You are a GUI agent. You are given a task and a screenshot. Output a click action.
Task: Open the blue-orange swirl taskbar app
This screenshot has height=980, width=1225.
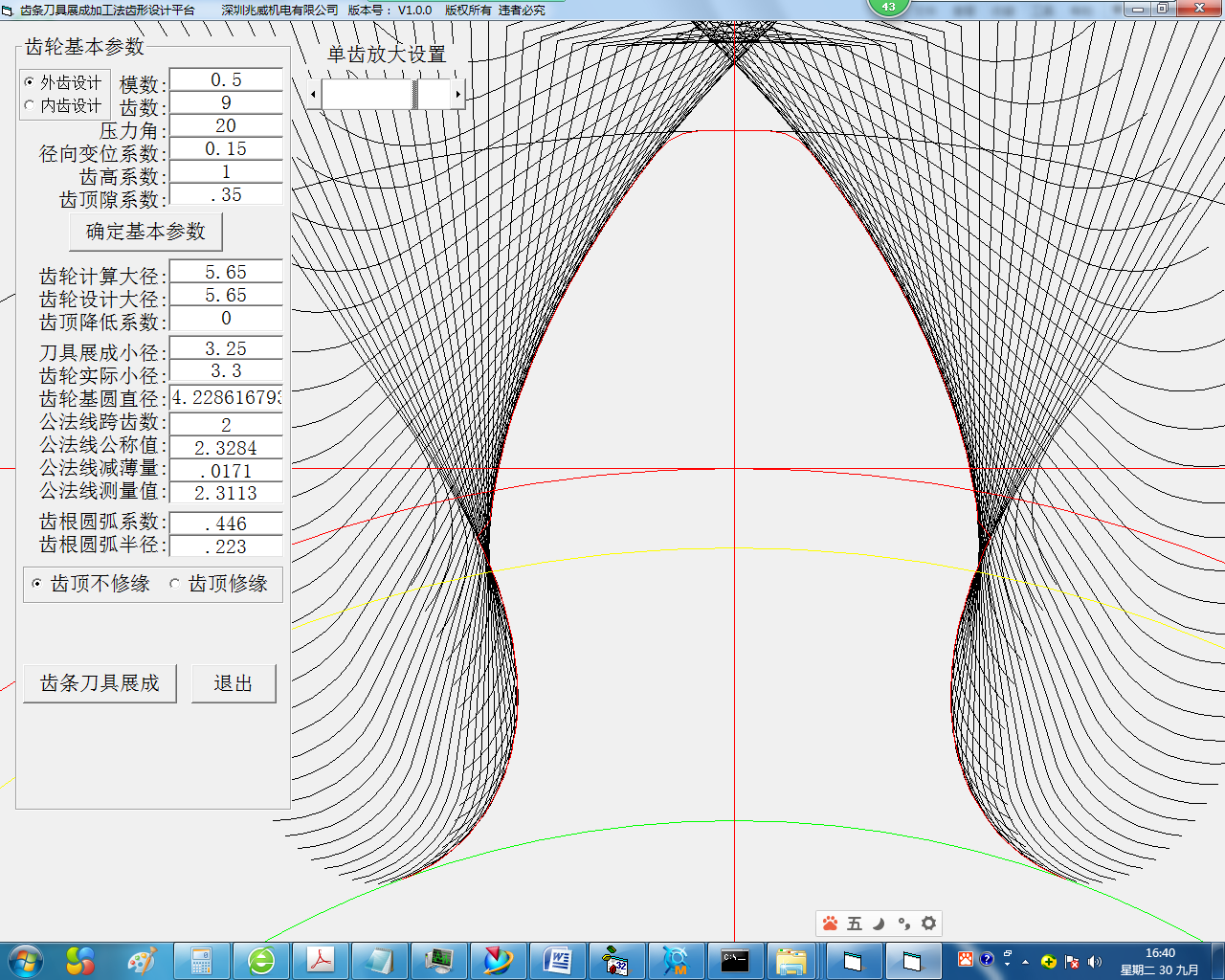[x=499, y=961]
